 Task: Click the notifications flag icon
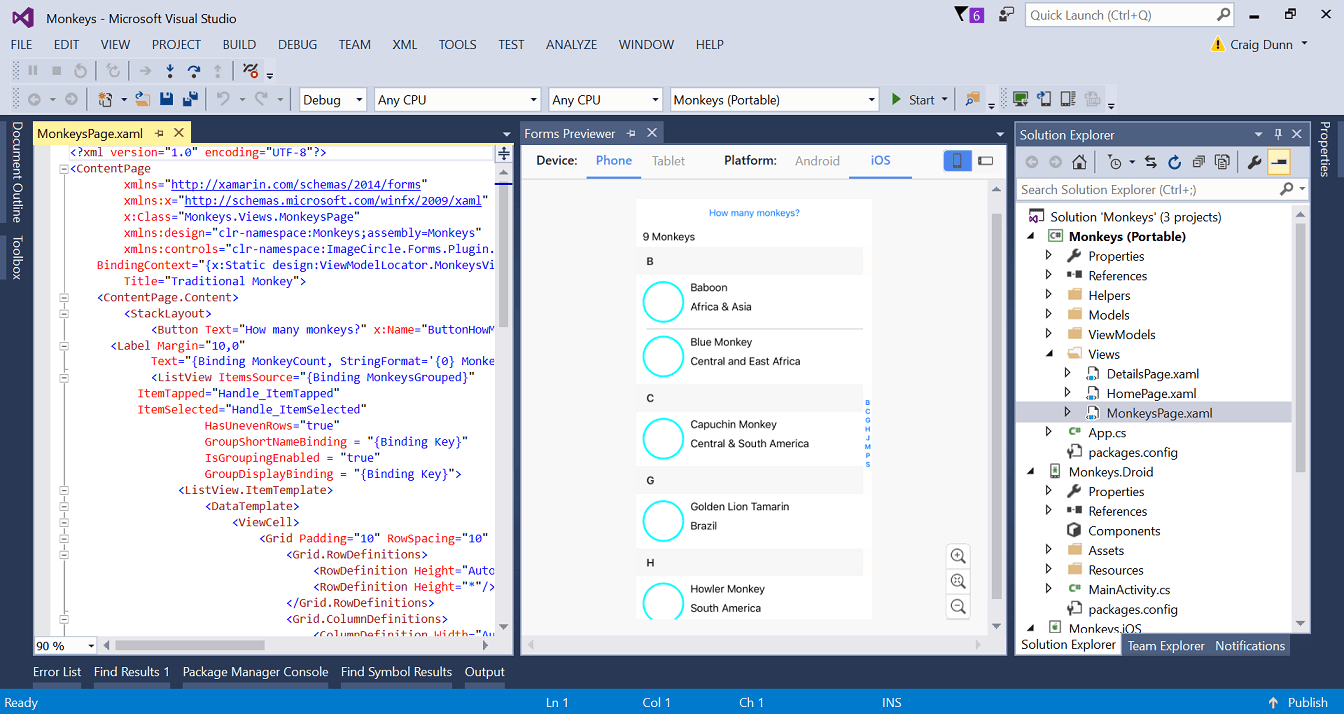[x=961, y=14]
